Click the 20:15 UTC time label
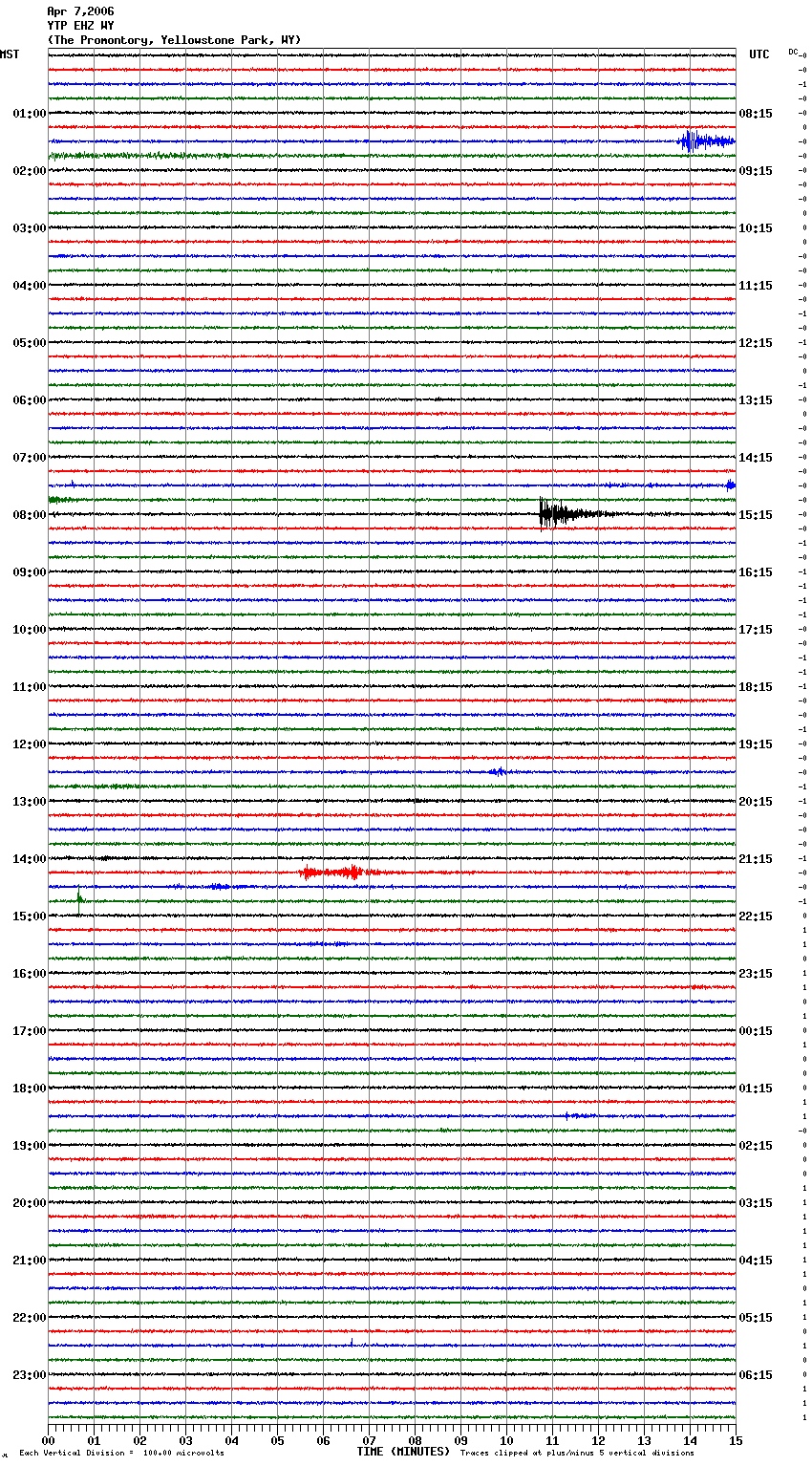 (x=756, y=802)
